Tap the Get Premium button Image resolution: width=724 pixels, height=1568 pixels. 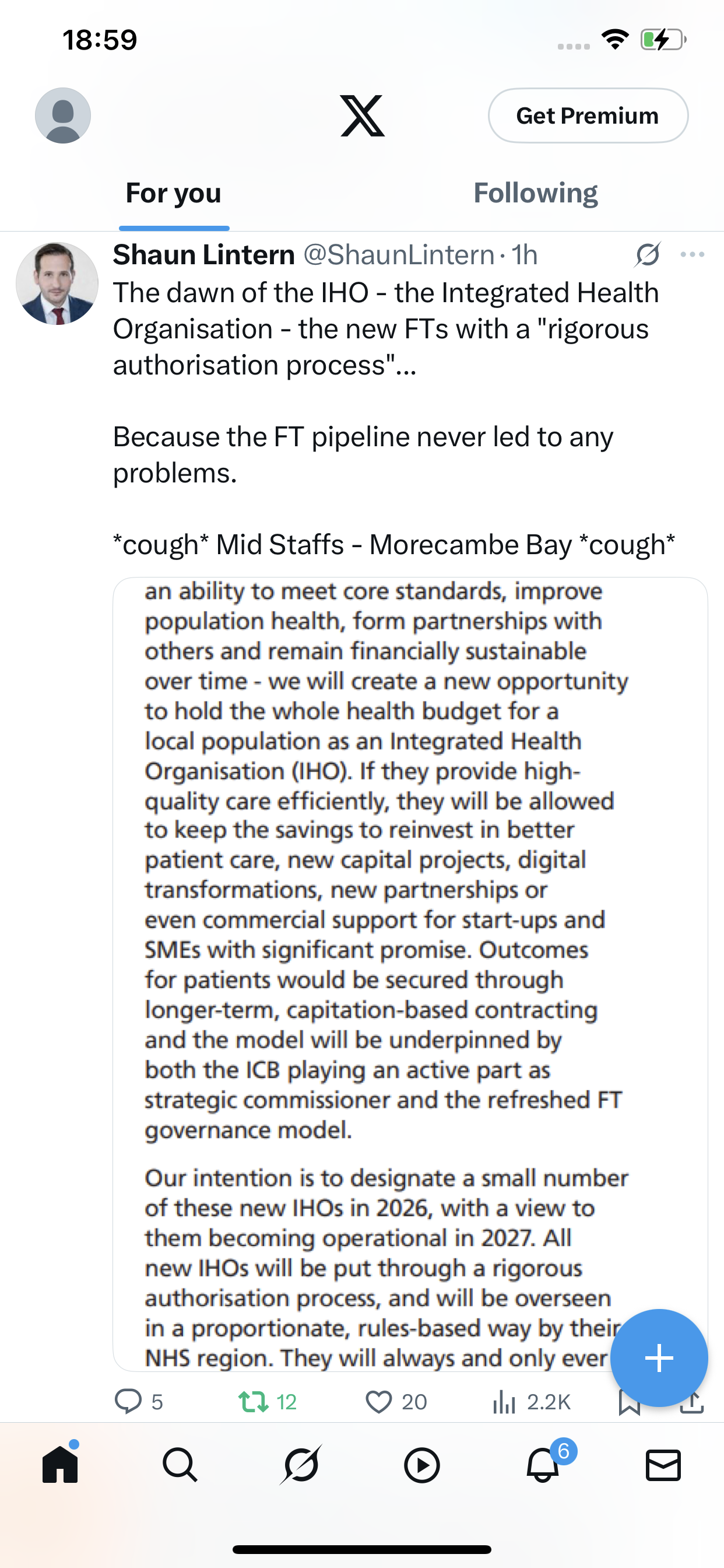pos(588,116)
